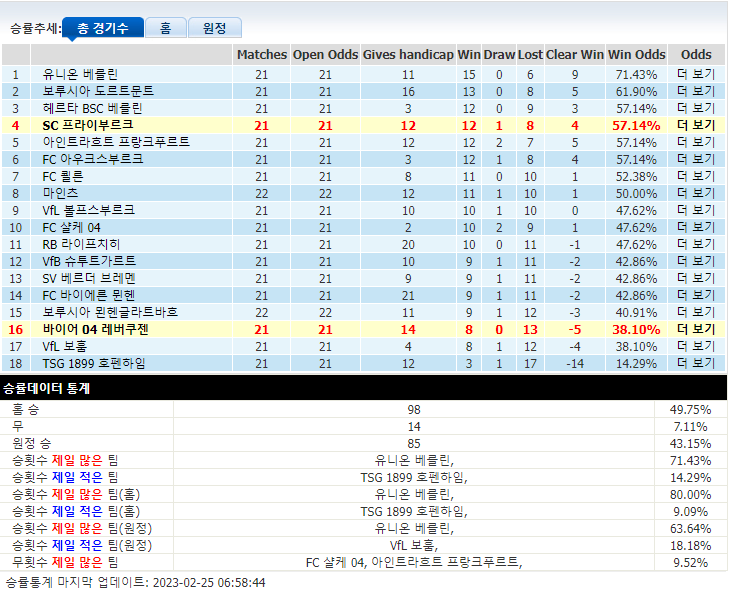
Task: Open 더 보기 for 보루시아 도르트문트
Action: click(696, 91)
